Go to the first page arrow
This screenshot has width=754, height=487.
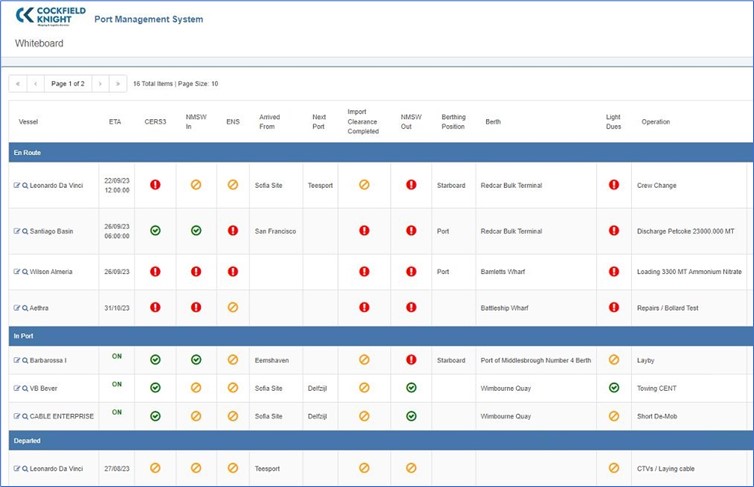click(18, 84)
